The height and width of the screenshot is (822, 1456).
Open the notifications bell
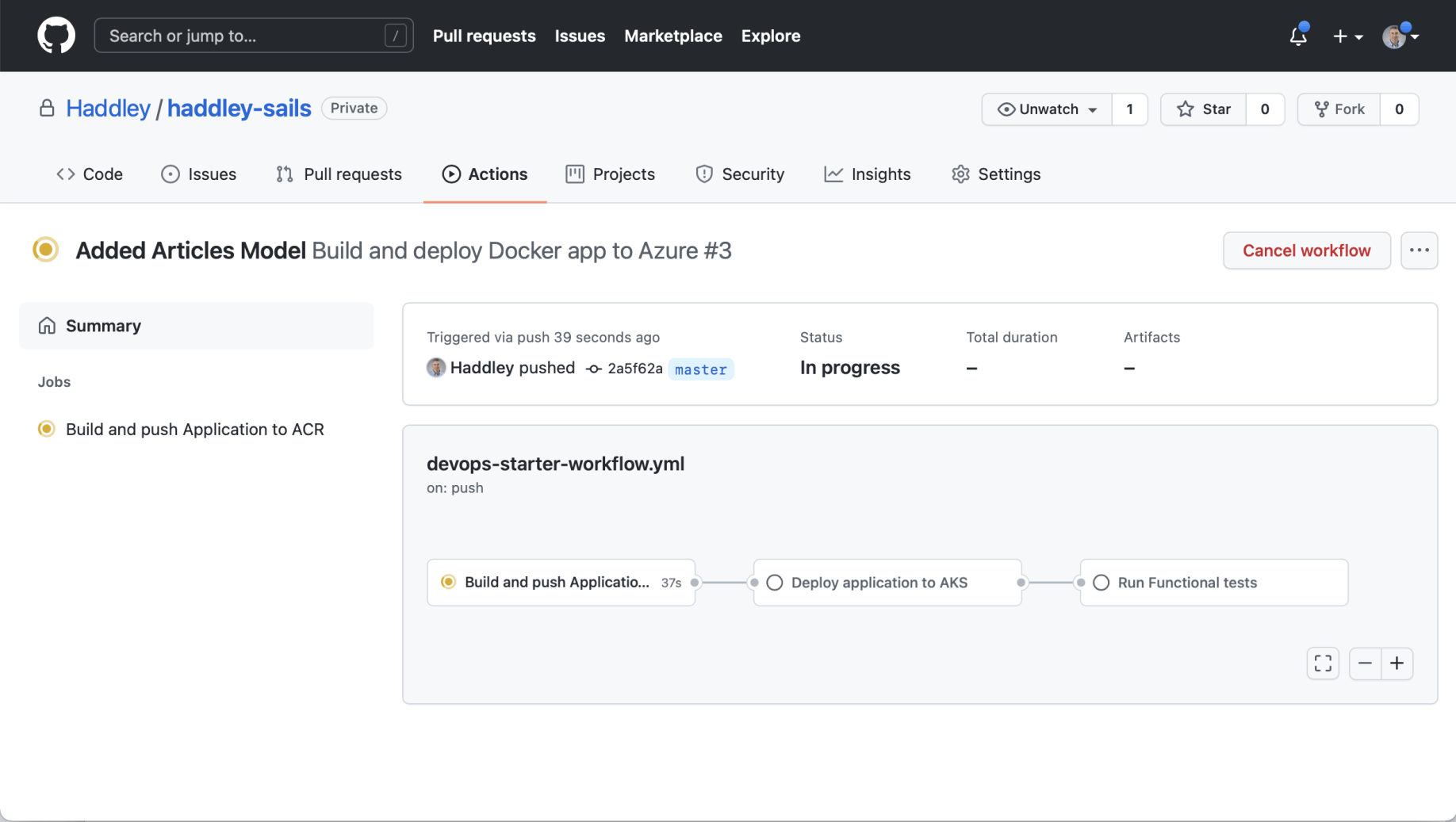[1298, 36]
